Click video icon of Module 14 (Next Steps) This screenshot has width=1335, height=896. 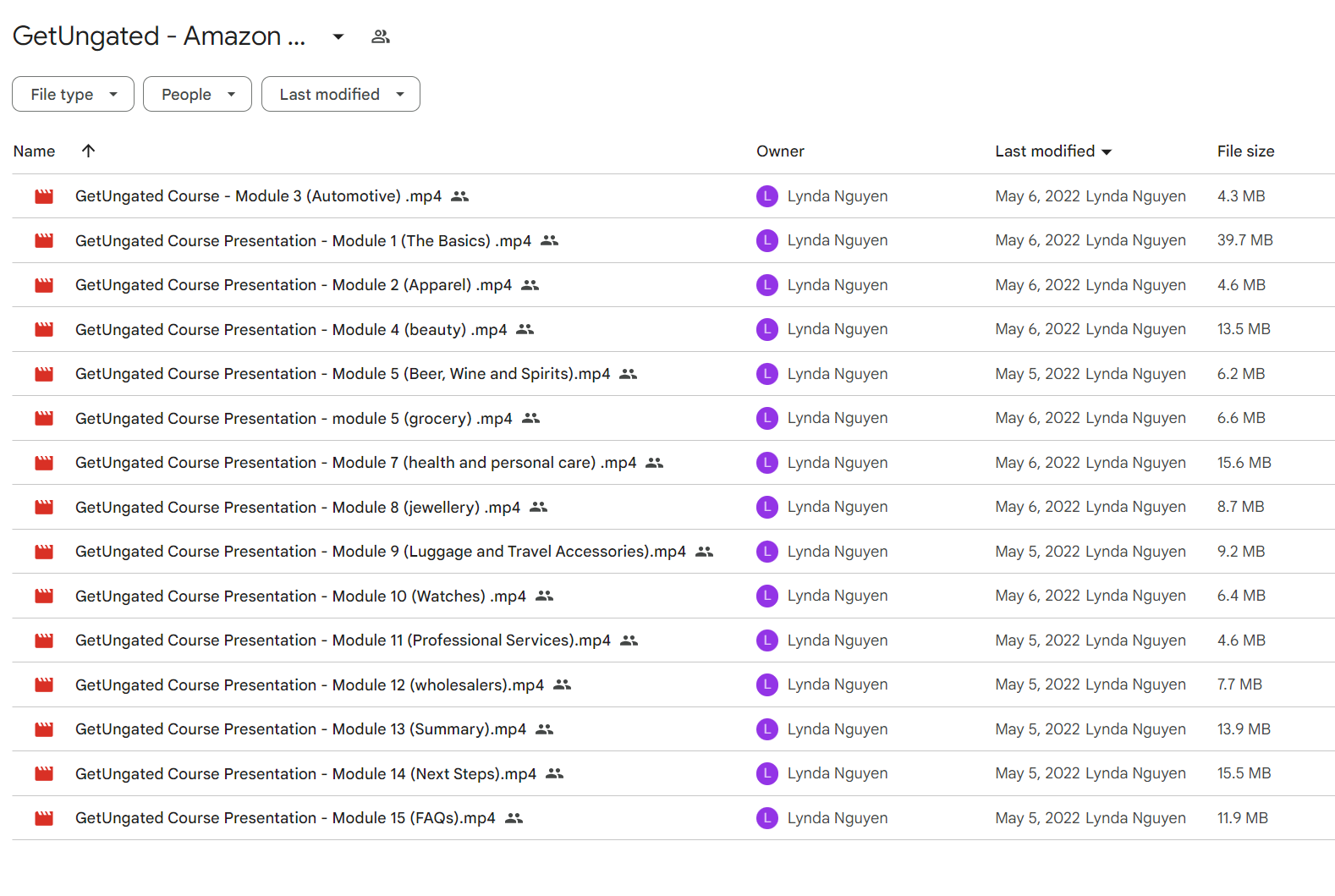point(44,773)
